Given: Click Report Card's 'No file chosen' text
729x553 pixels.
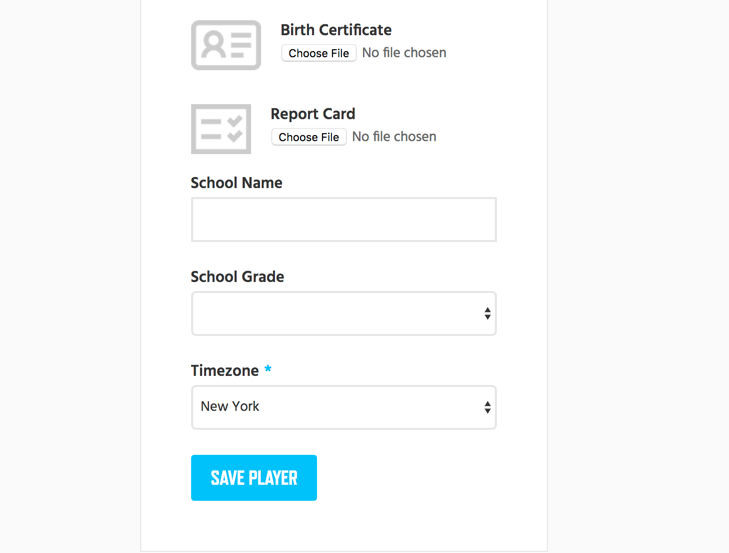Looking at the screenshot, I should (x=394, y=137).
